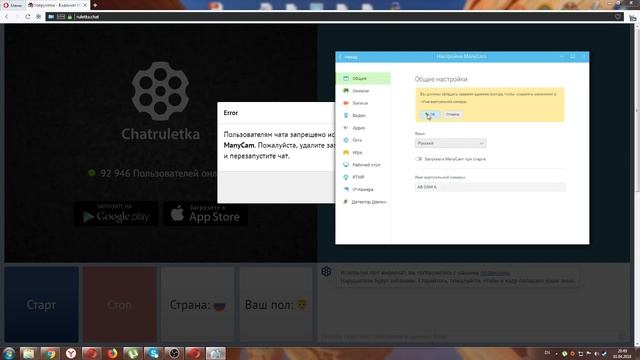Screen dimensions: 640x360
Task: Open the Windows Start menu
Action: pyautogui.click(x=9, y=353)
